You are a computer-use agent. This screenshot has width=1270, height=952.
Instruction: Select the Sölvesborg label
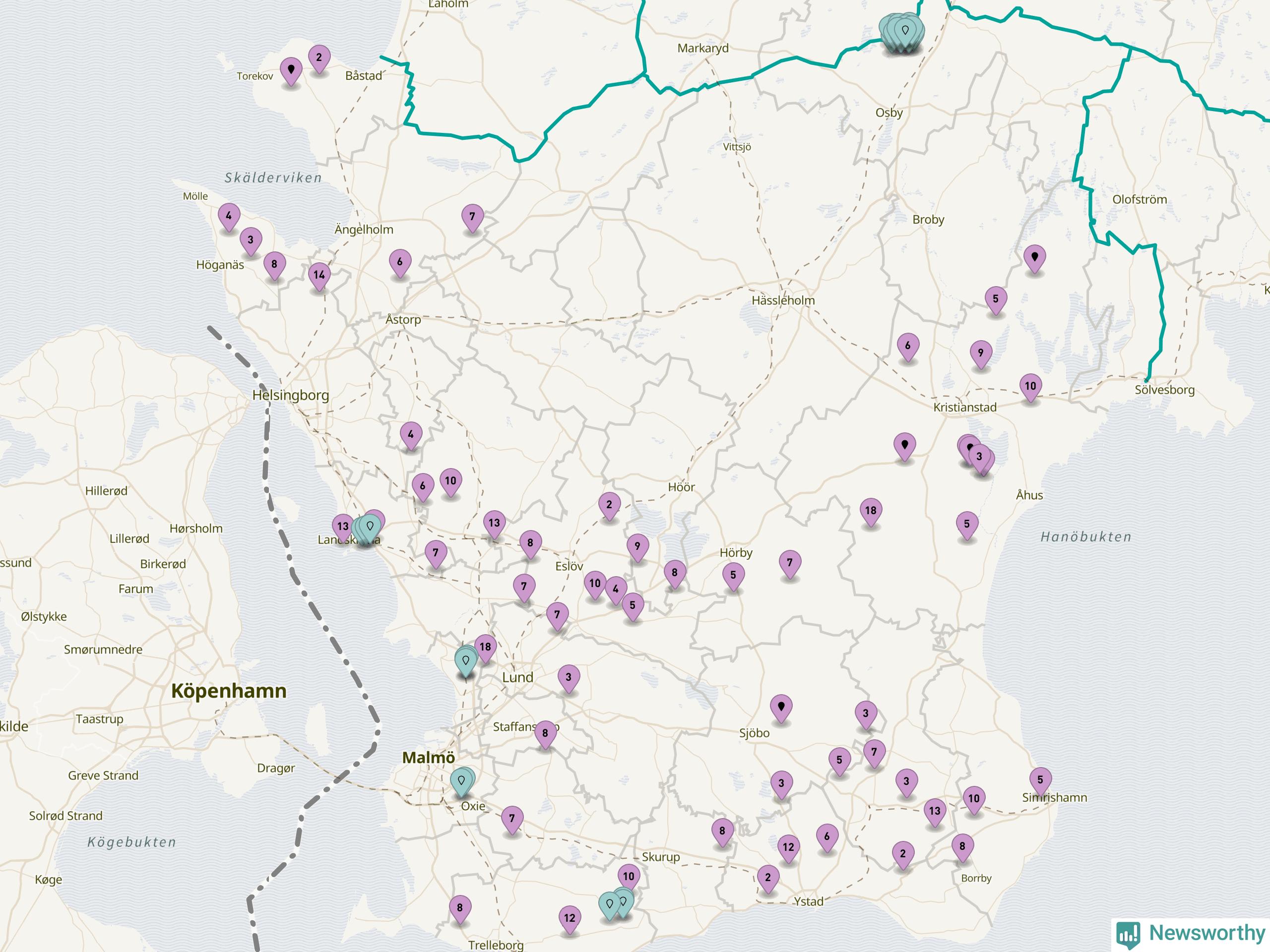point(1165,390)
